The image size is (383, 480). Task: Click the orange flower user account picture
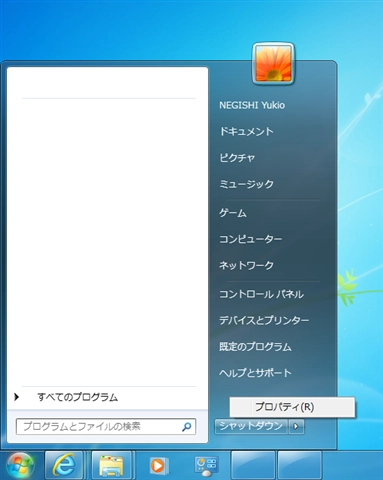(x=273, y=63)
